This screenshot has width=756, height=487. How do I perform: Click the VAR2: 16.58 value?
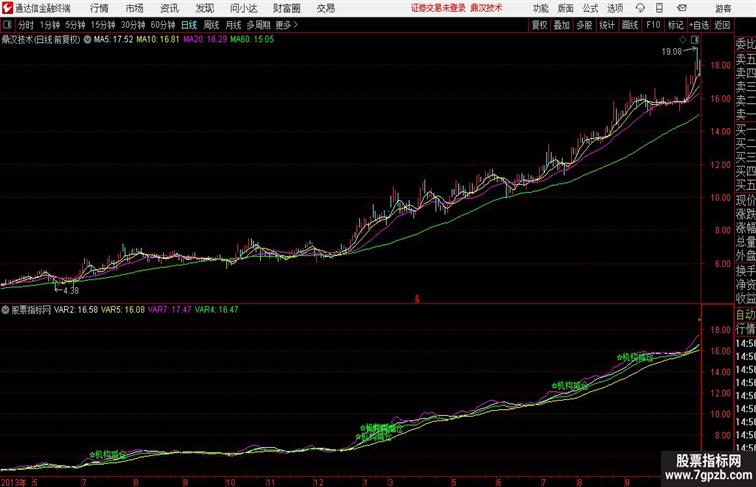coord(76,310)
